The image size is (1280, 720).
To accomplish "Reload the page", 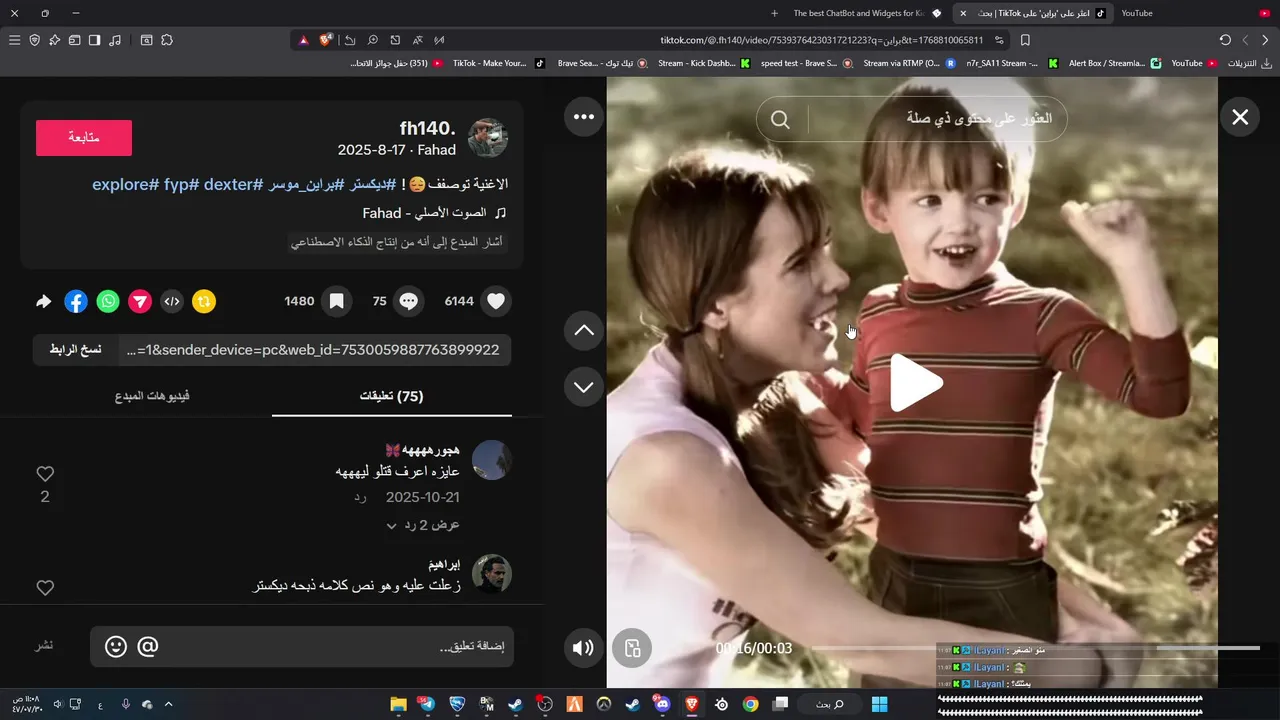I will click(x=1225, y=40).
